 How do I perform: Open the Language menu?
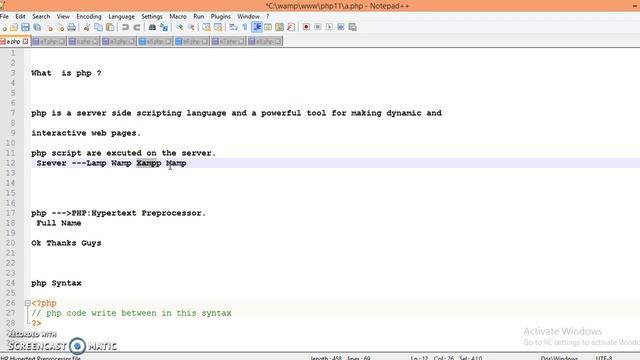click(121, 16)
